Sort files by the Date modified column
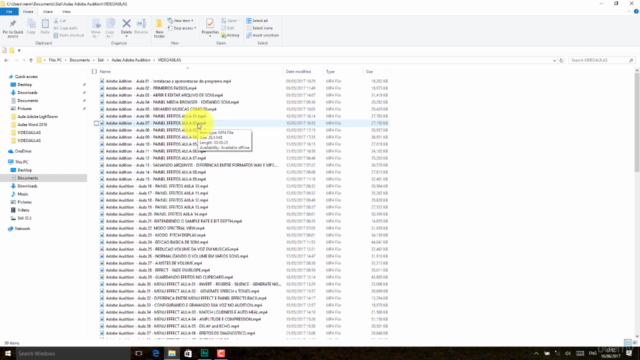Viewport: 640px width, 360px height. (298, 71)
